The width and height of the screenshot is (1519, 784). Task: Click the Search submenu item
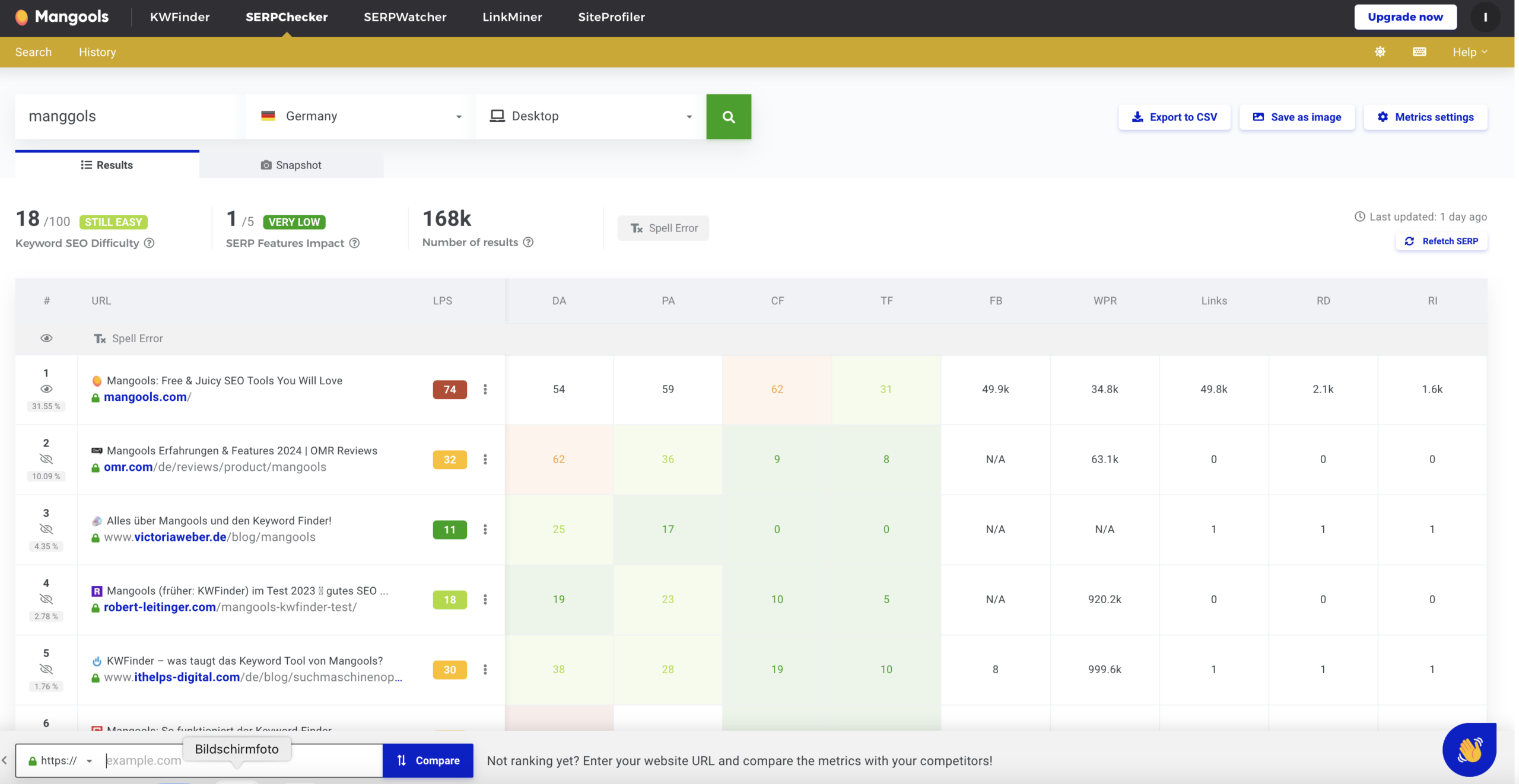click(x=33, y=52)
